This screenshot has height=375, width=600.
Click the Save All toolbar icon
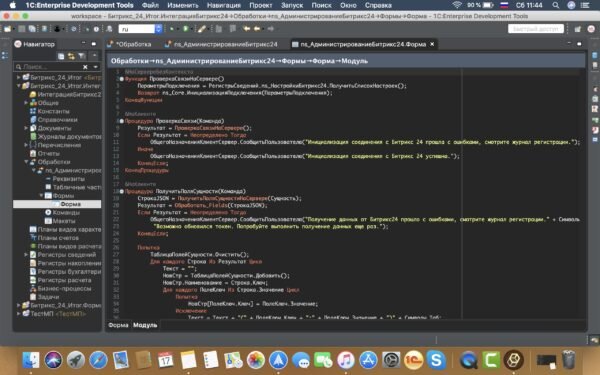pos(32,29)
